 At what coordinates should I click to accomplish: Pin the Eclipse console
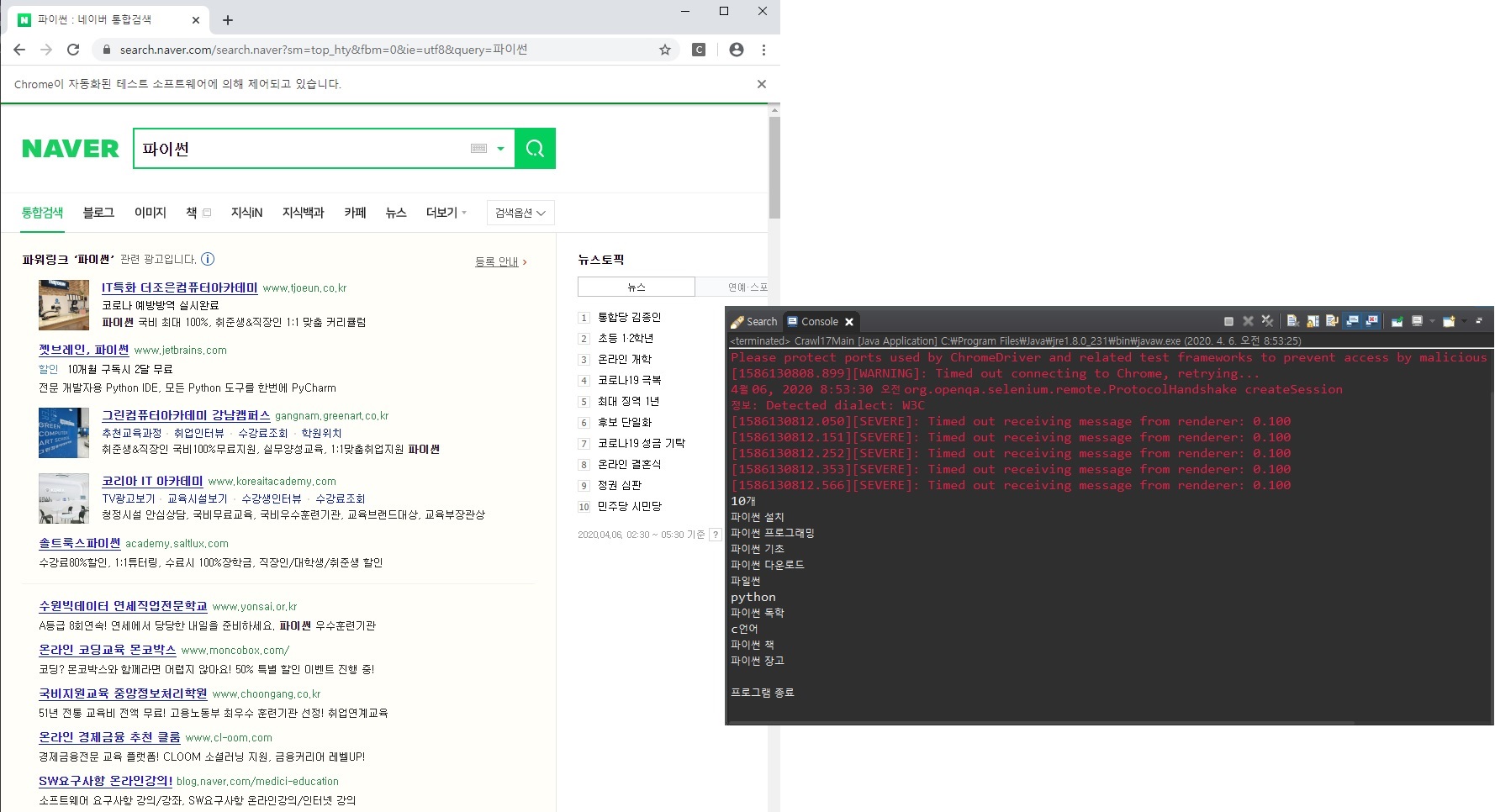click(x=1397, y=321)
